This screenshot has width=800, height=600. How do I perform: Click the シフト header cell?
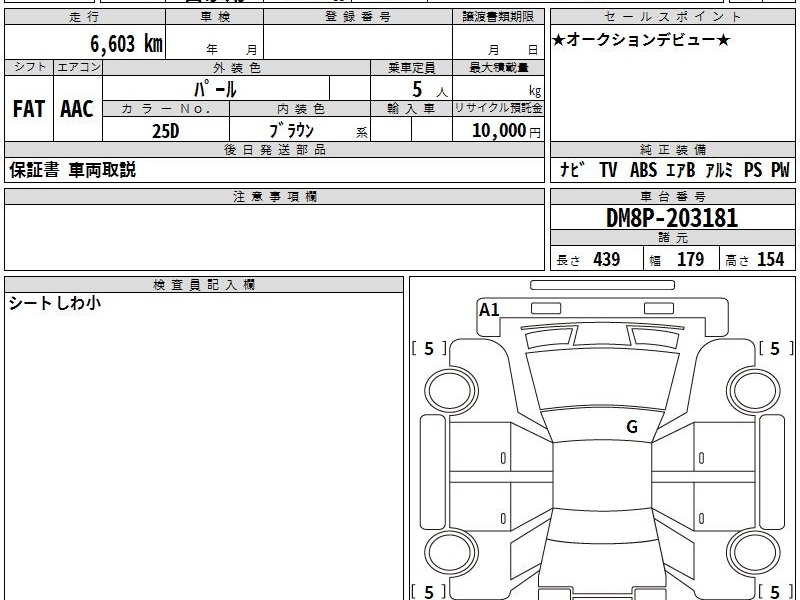pos(29,67)
